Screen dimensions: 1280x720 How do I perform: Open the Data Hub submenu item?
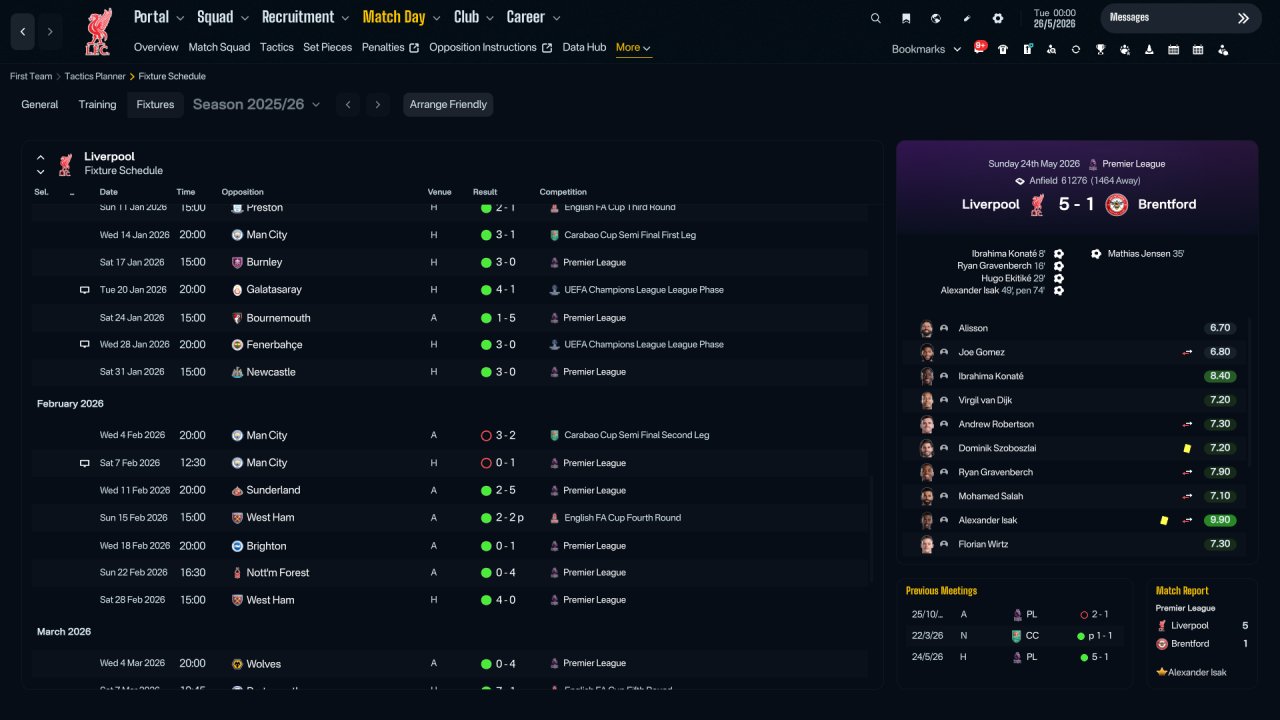pos(584,47)
